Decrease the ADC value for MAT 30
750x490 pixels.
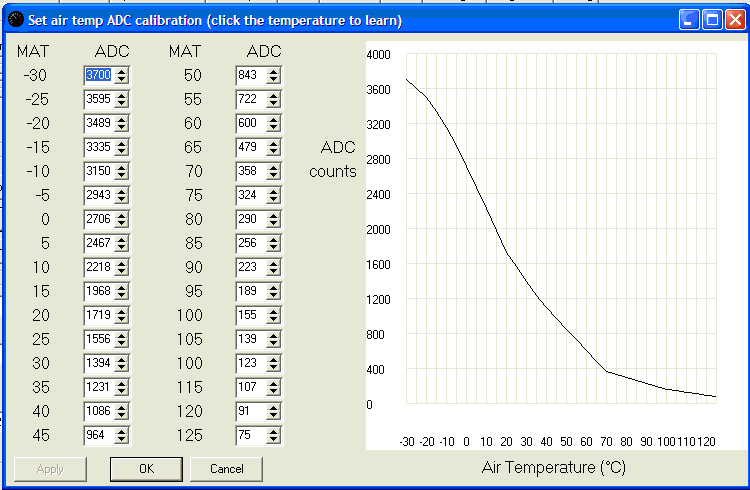pos(121,367)
